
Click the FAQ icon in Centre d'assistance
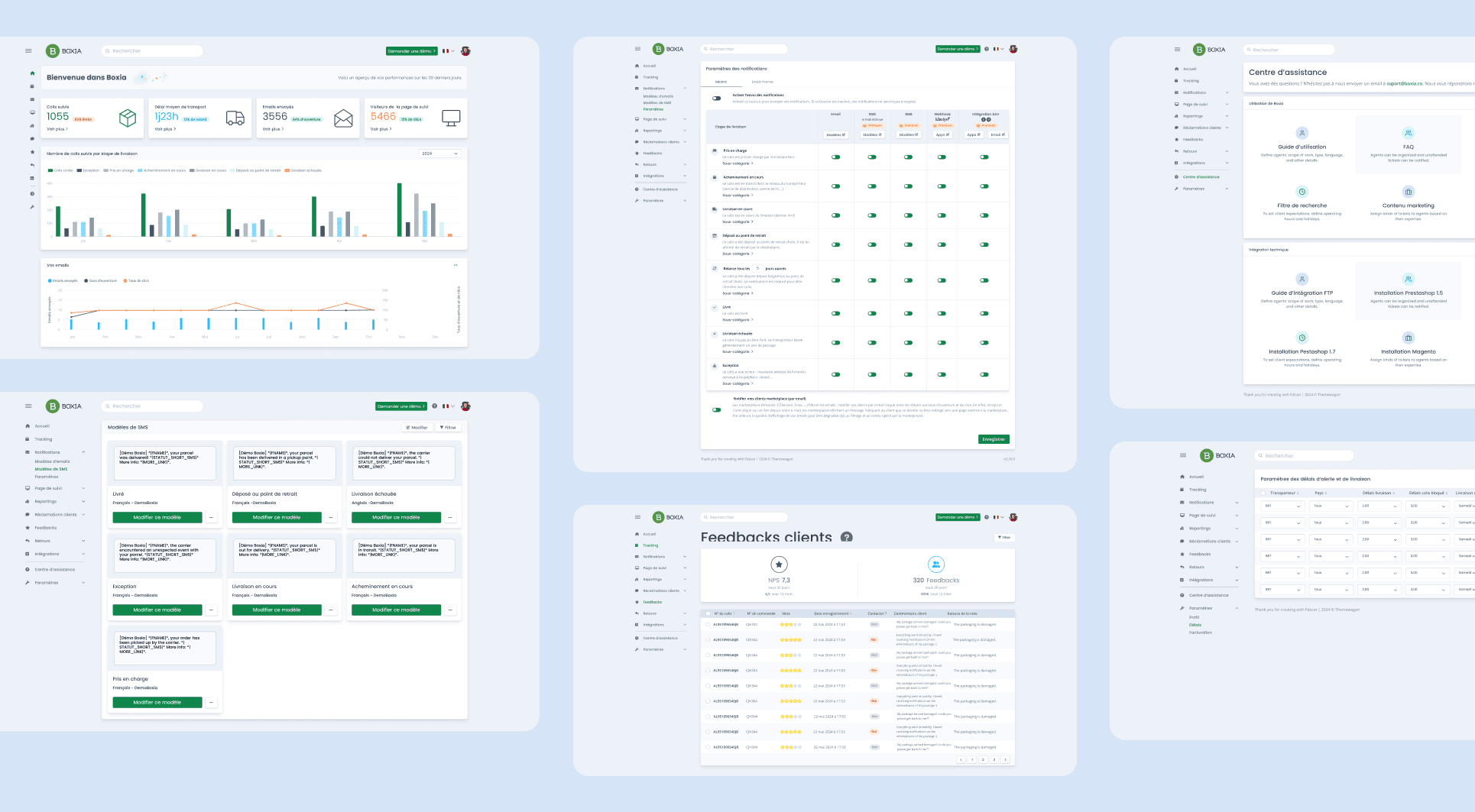coord(1409,133)
